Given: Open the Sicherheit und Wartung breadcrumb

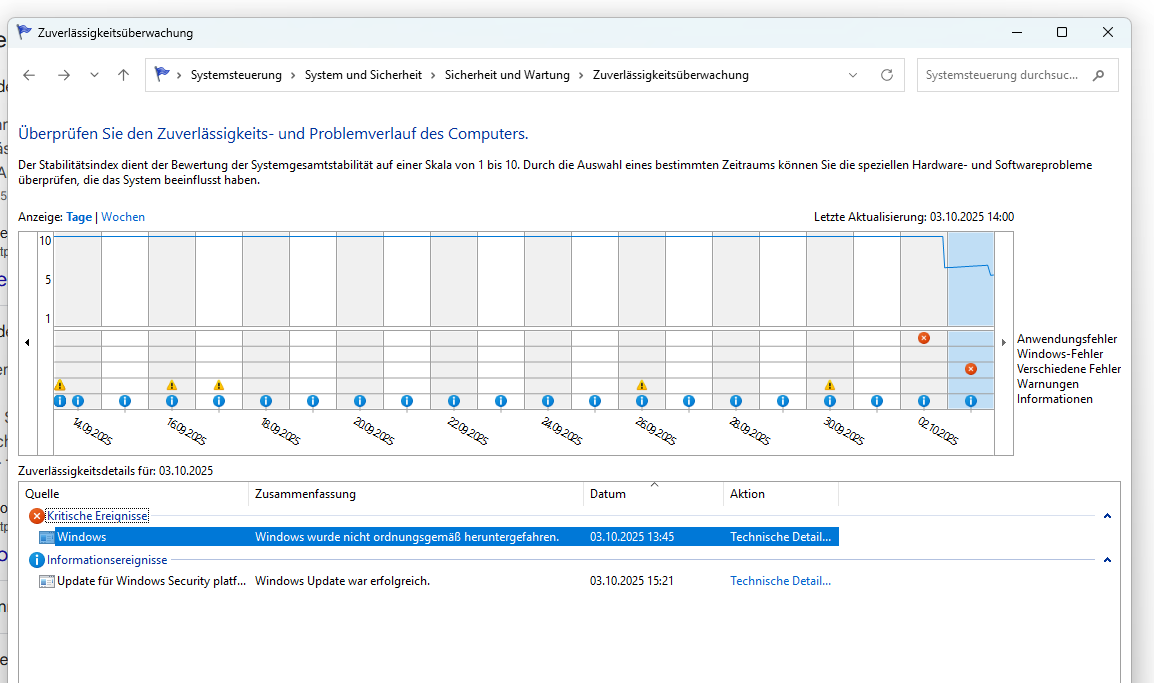Looking at the screenshot, I should [507, 75].
